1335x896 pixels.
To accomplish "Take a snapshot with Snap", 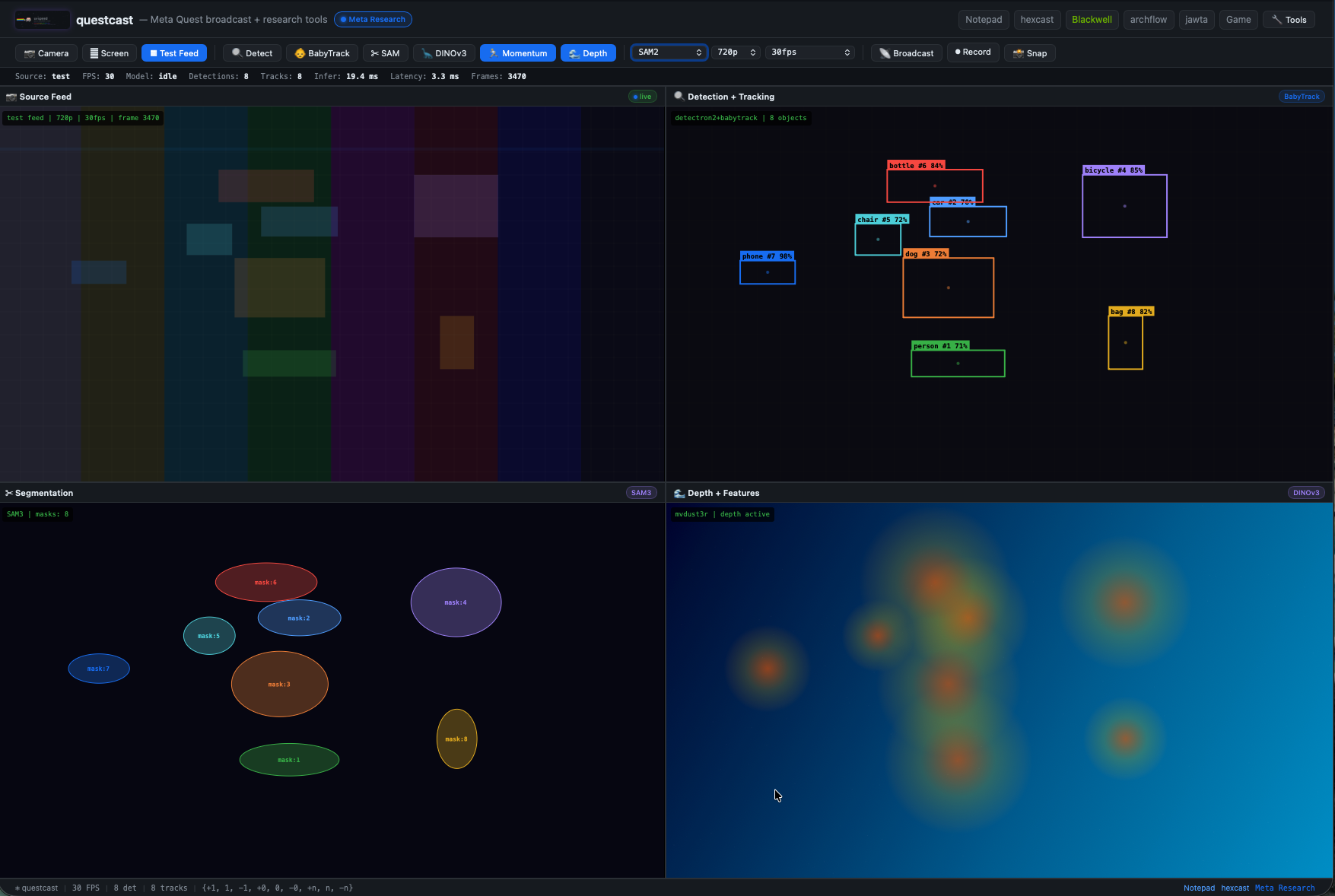I will [x=1030, y=53].
